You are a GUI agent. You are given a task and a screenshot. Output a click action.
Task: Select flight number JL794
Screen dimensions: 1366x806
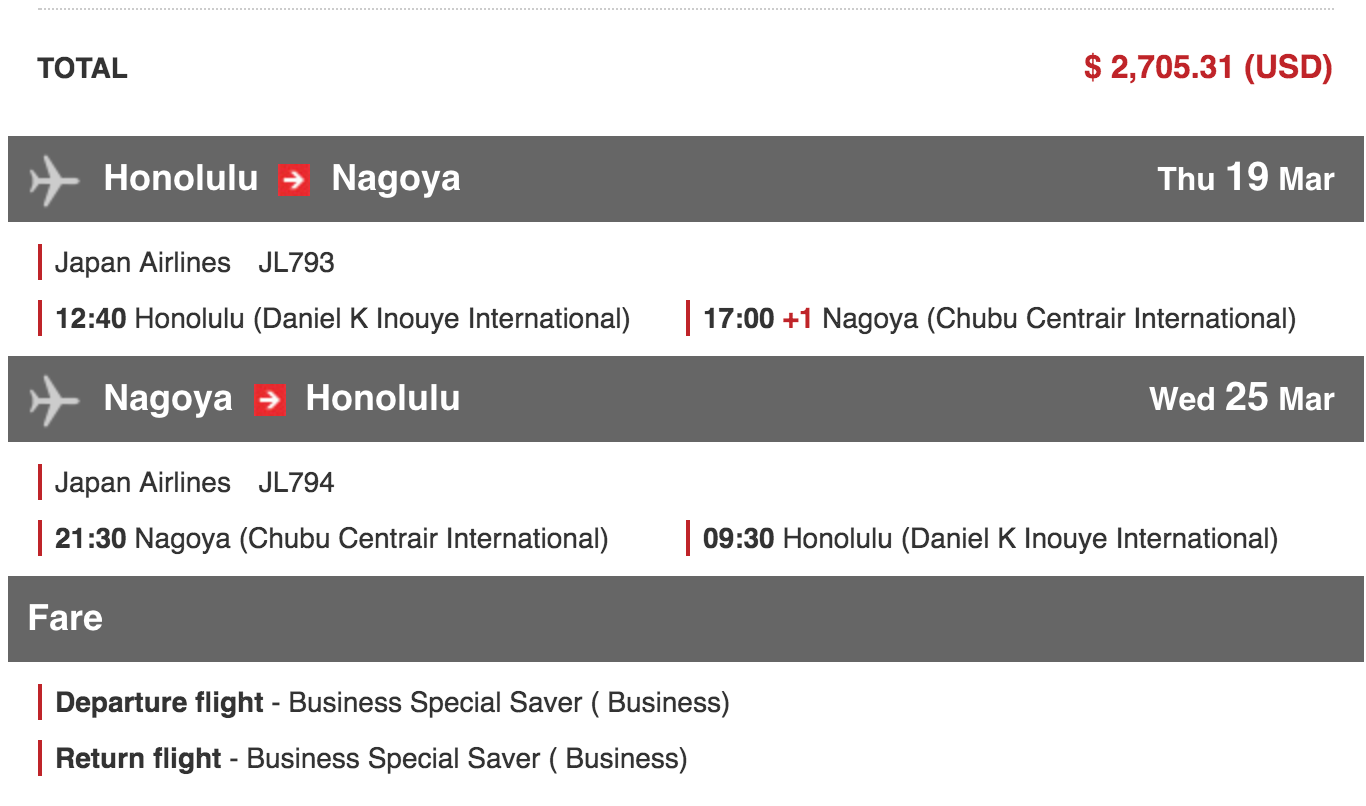[x=296, y=483]
